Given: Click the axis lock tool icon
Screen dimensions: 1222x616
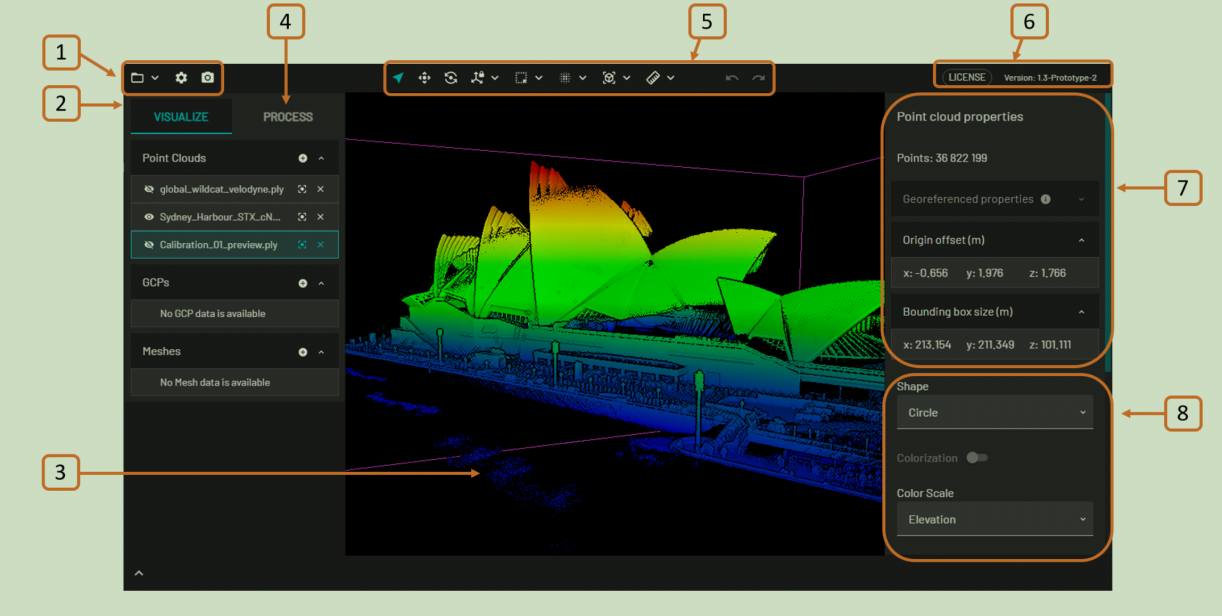Looking at the screenshot, I should [x=478, y=78].
